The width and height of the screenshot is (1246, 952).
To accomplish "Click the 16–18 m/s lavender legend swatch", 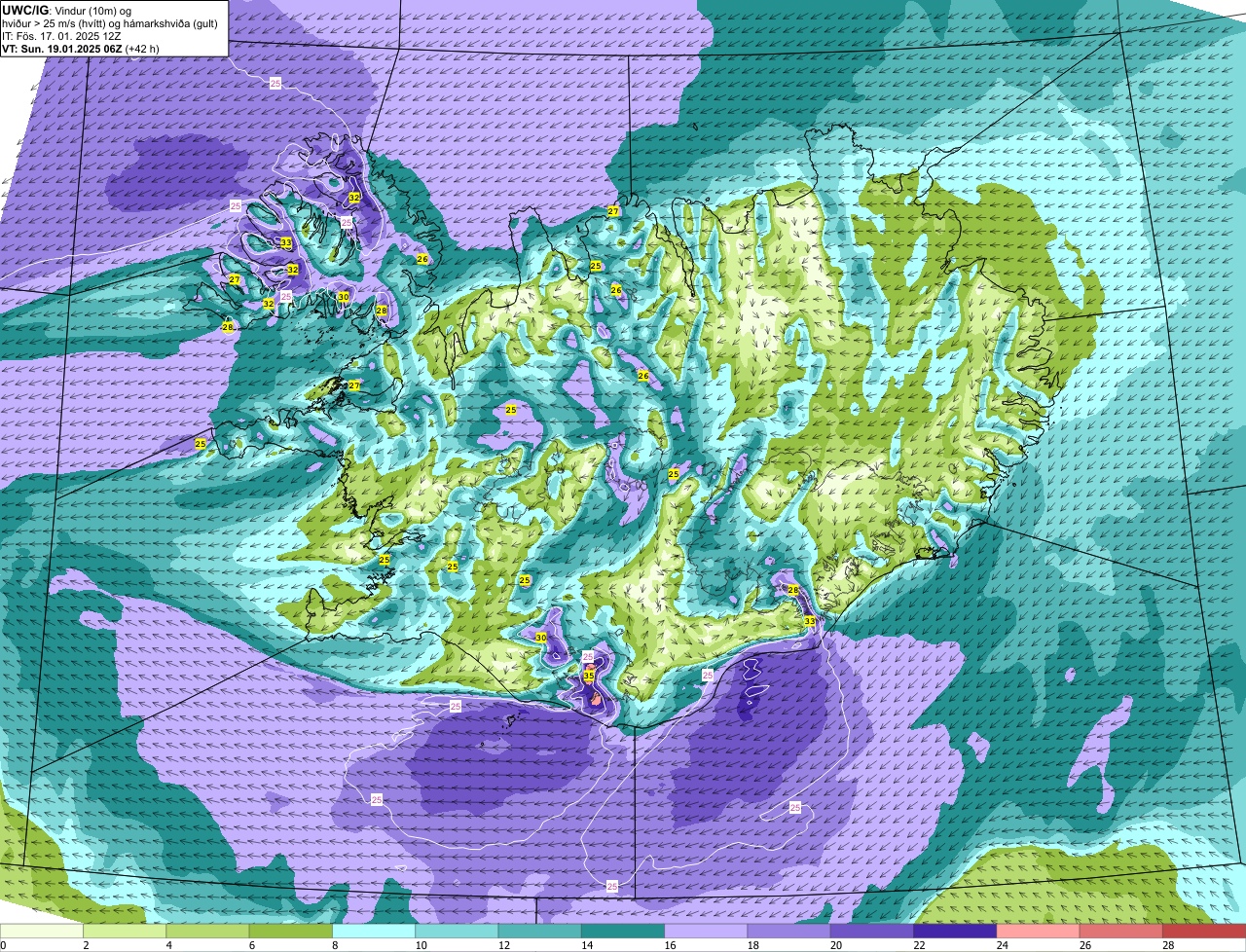I will coord(706,931).
